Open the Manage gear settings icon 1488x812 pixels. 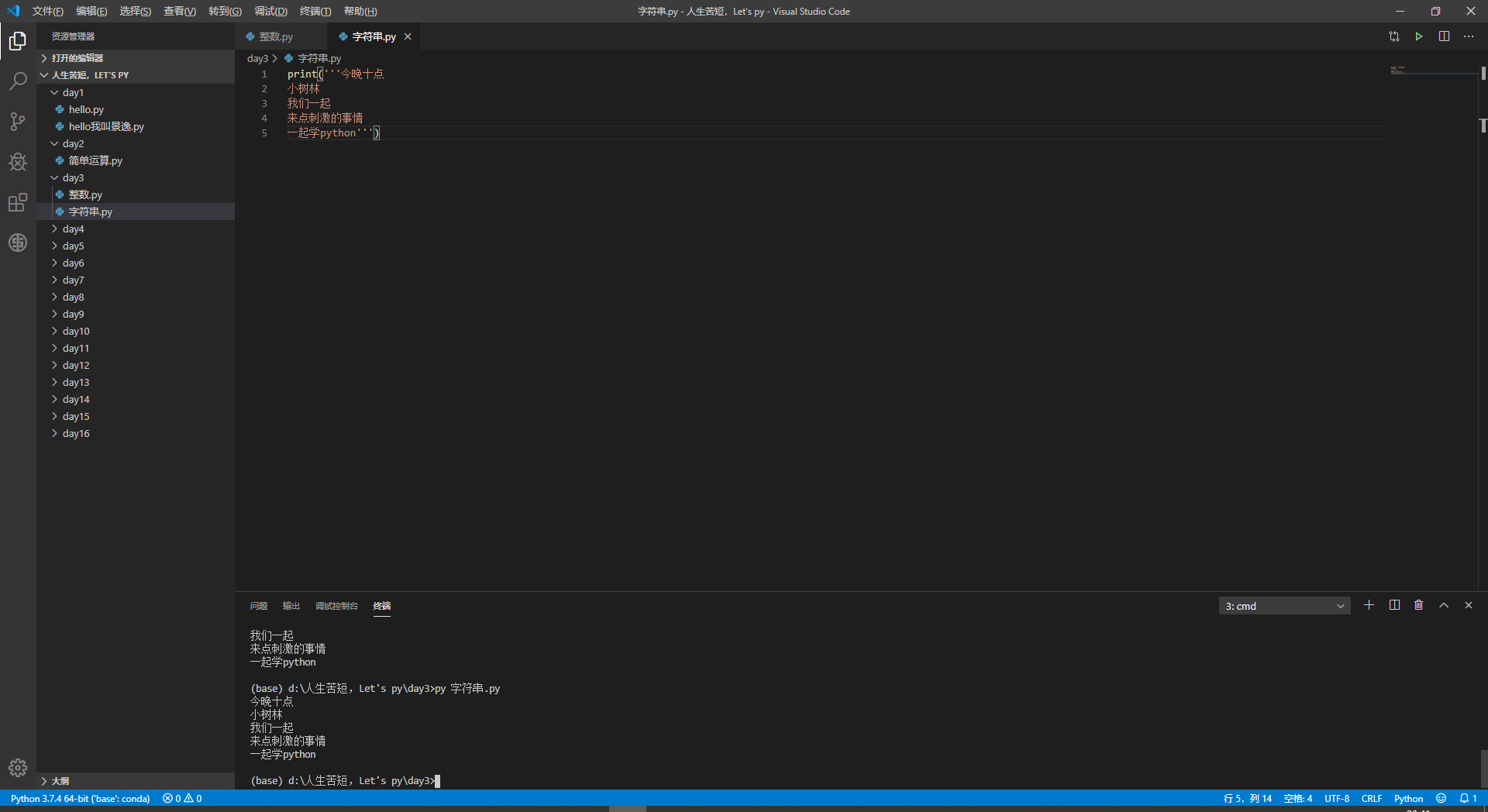tap(18, 768)
